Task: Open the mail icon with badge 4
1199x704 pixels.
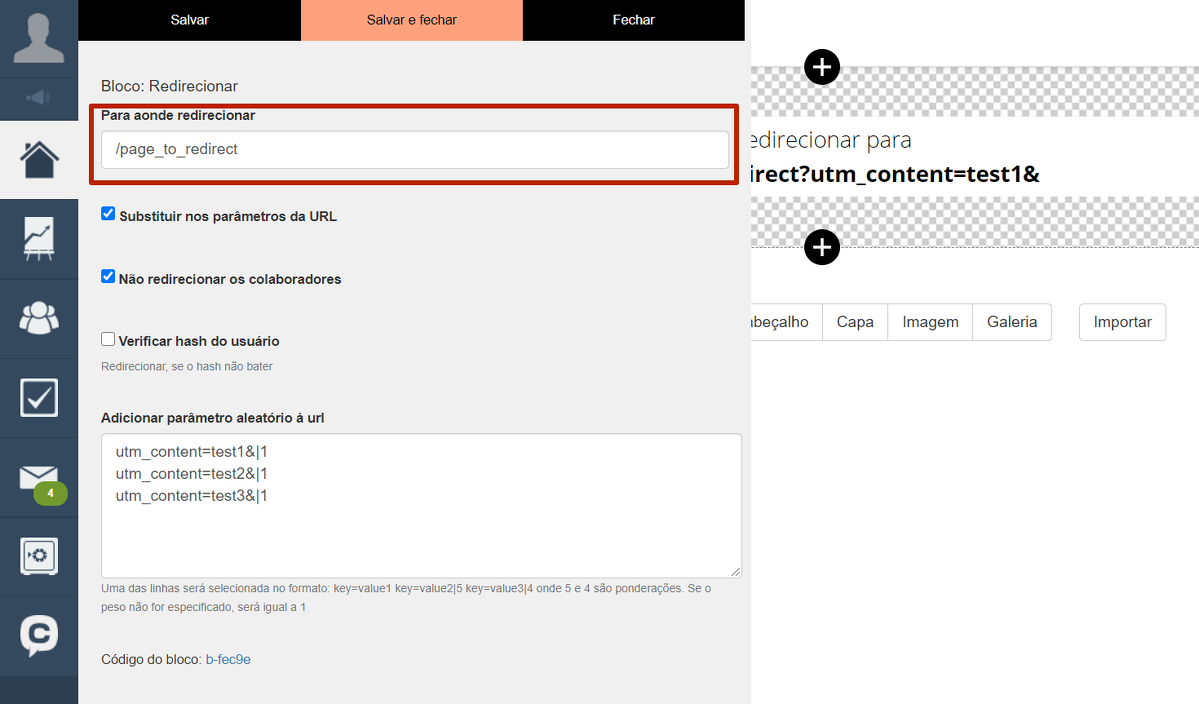Action: pos(38,478)
